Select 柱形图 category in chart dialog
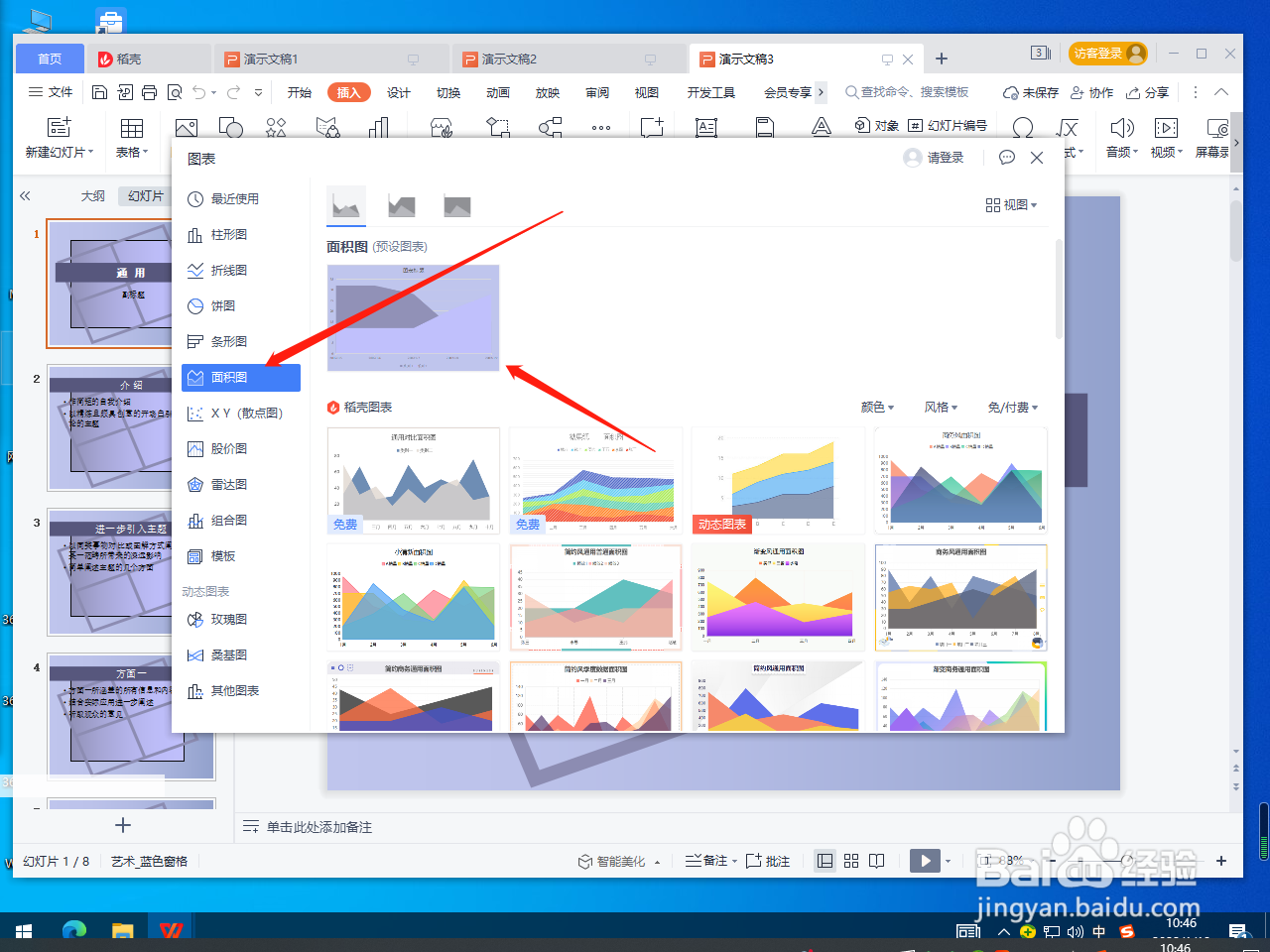The height and width of the screenshot is (952, 1270). 240,234
